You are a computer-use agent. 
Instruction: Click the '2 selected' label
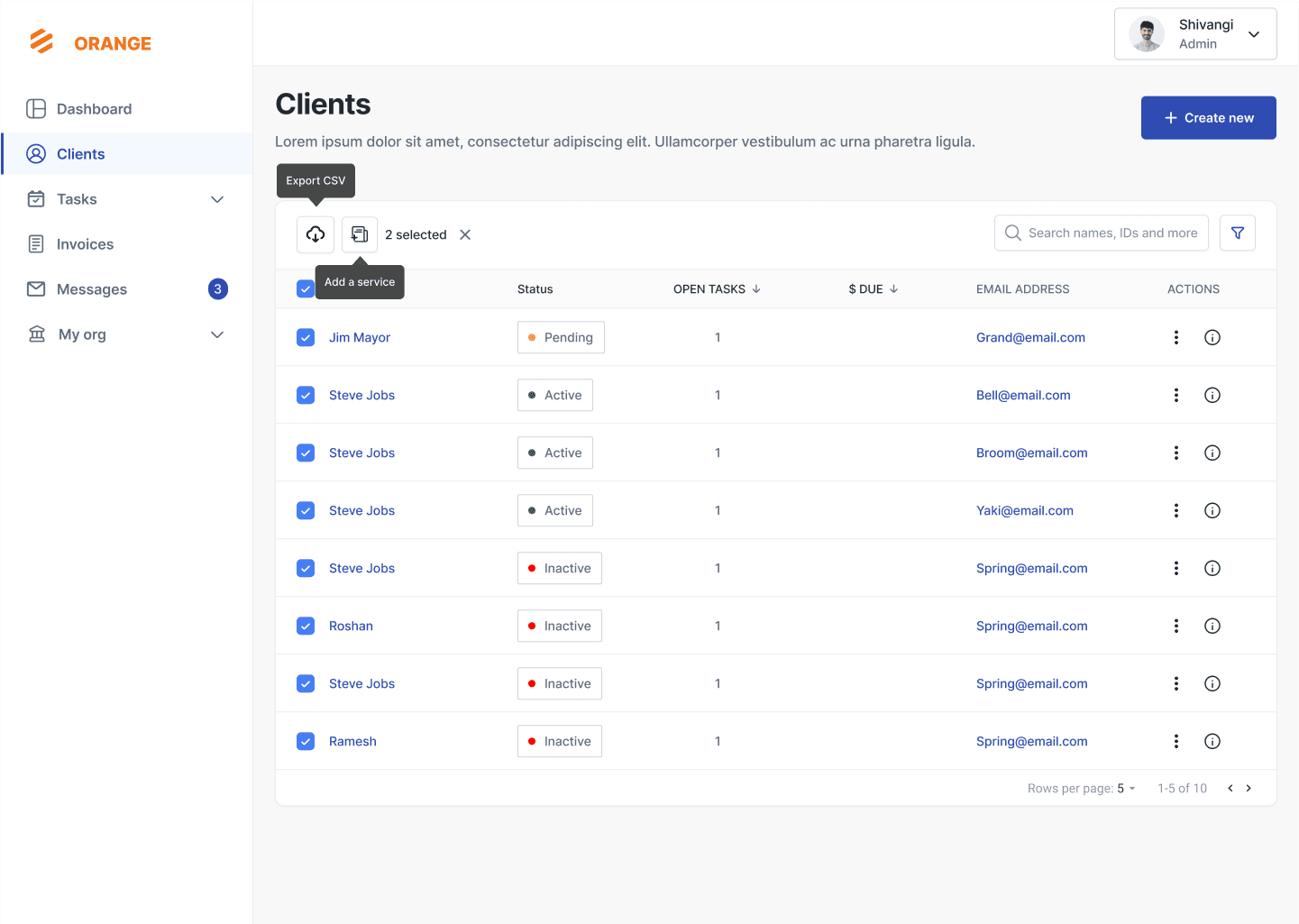416,234
